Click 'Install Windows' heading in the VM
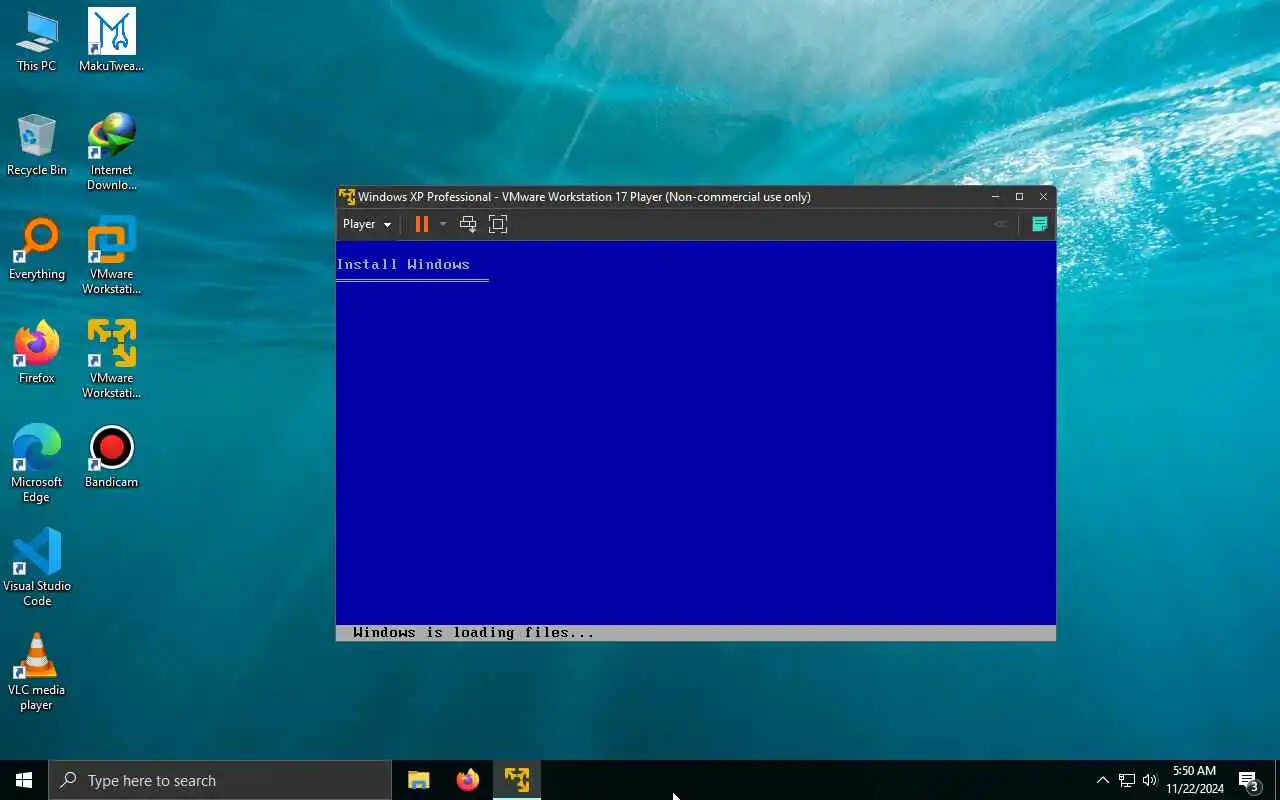Screen dimensions: 1280x800 point(403,264)
